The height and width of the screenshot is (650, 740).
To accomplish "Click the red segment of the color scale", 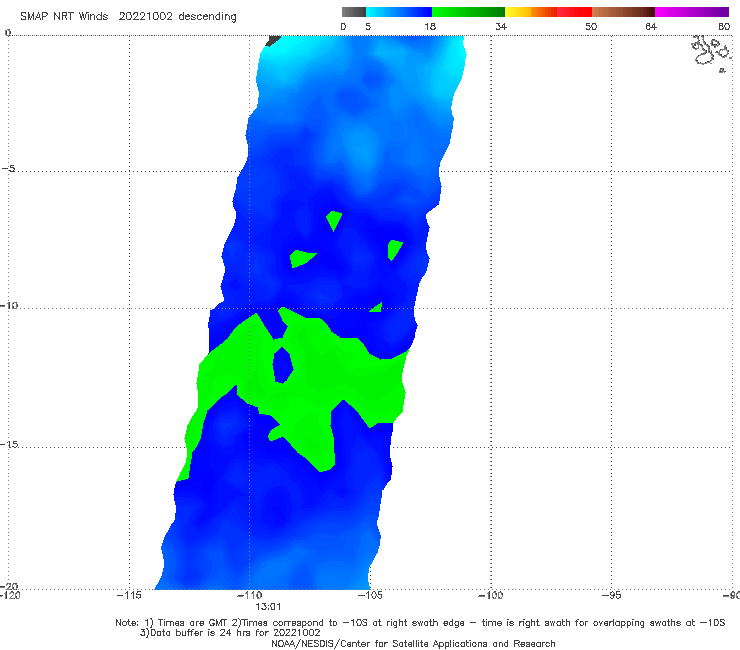I will (x=574, y=12).
